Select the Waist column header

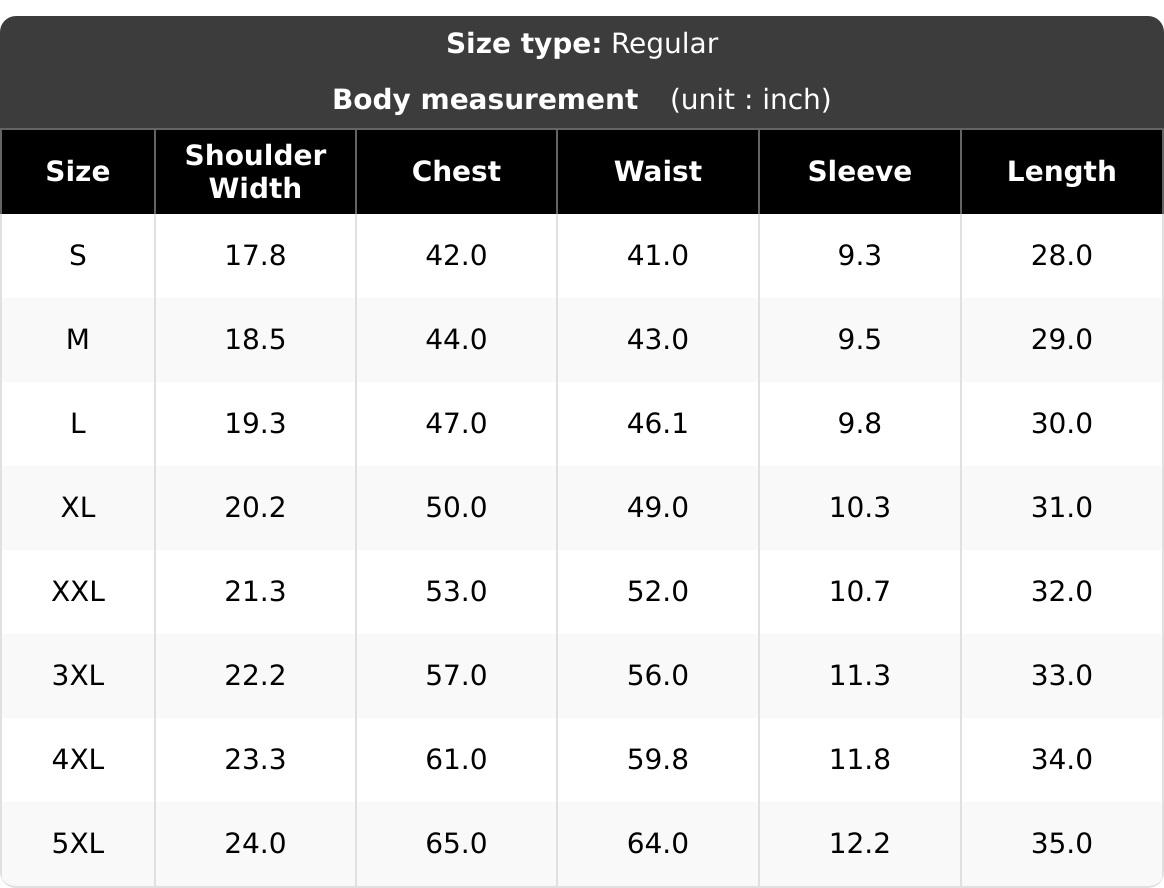tap(658, 172)
